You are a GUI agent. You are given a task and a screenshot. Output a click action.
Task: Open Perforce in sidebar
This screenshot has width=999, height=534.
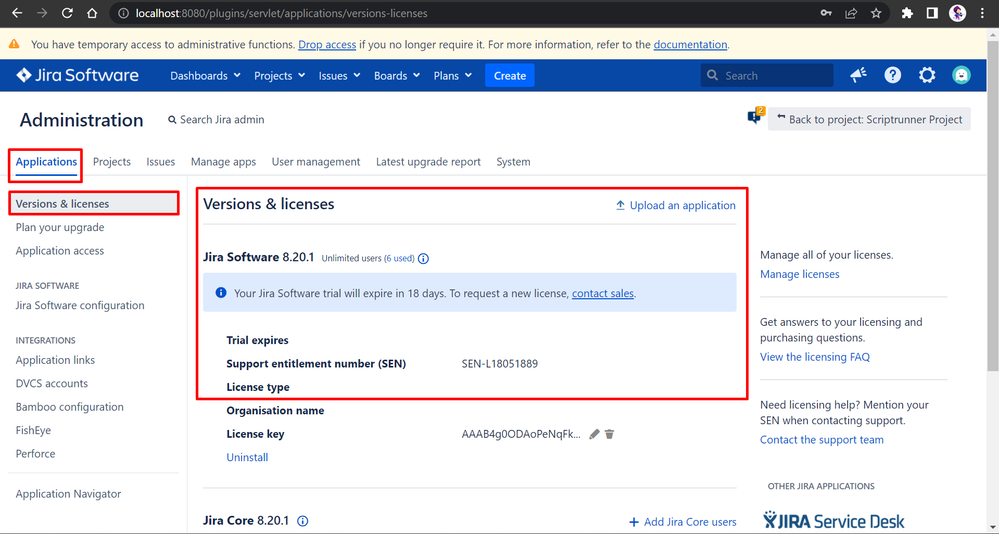click(35, 454)
